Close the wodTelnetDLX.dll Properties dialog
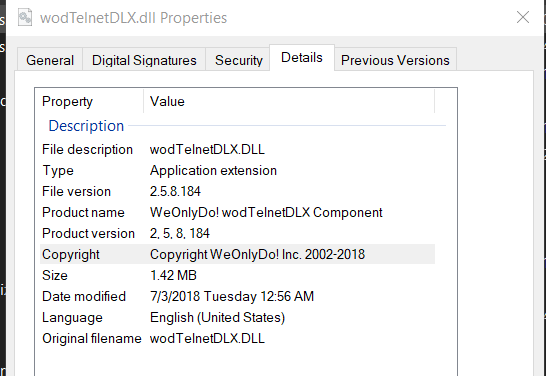This screenshot has height=376, width=546. click(x=523, y=17)
